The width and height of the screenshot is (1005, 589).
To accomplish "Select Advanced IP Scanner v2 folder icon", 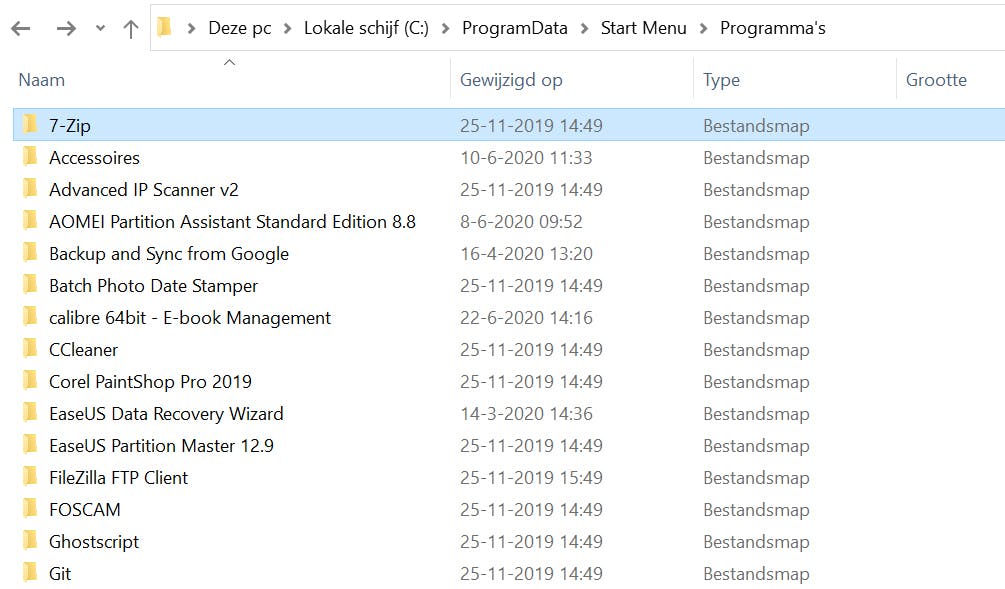I will click(x=29, y=187).
